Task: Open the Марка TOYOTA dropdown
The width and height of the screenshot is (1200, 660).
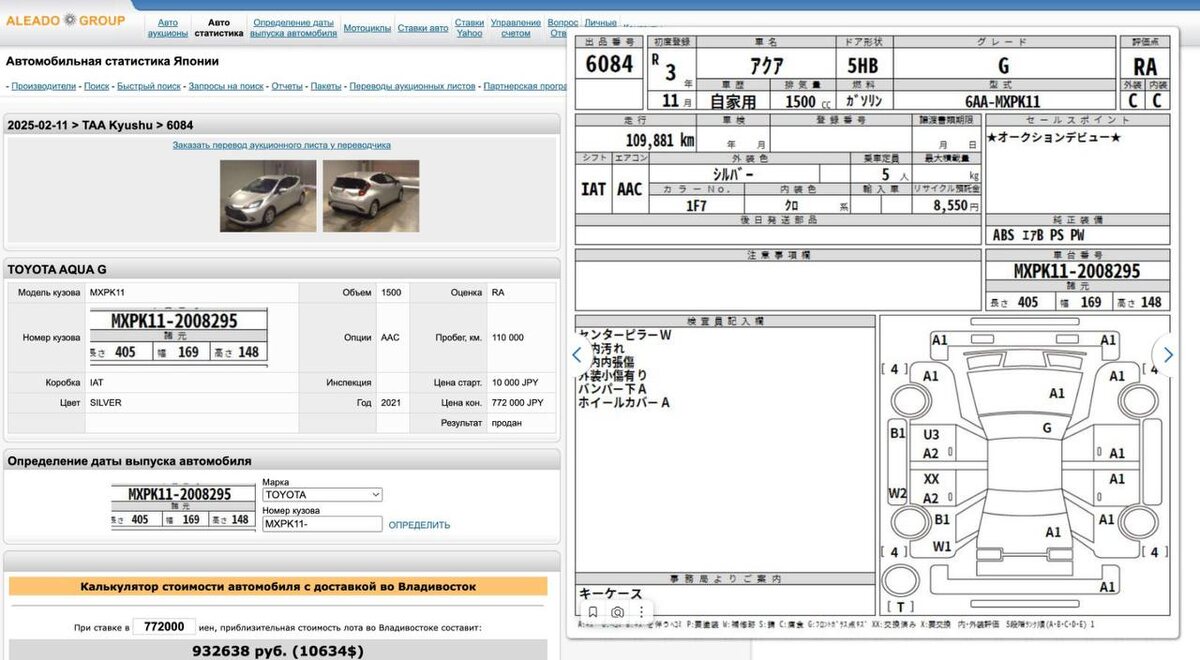Action: pyautogui.click(x=322, y=495)
